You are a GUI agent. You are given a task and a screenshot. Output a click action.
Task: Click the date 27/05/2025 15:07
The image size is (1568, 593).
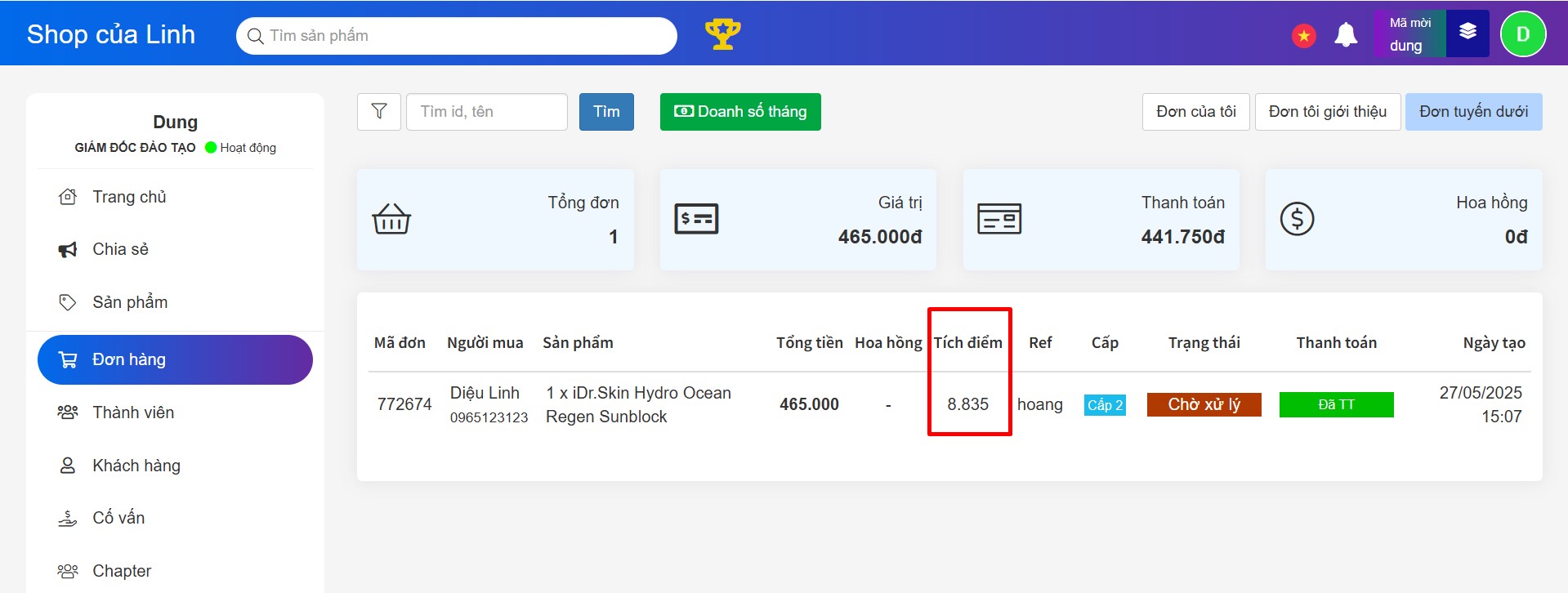[1481, 404]
